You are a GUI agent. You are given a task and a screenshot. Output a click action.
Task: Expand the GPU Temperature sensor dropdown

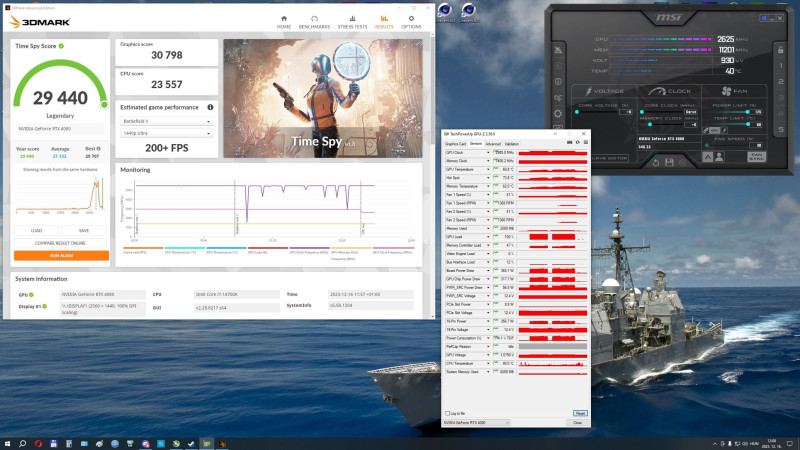click(488, 169)
